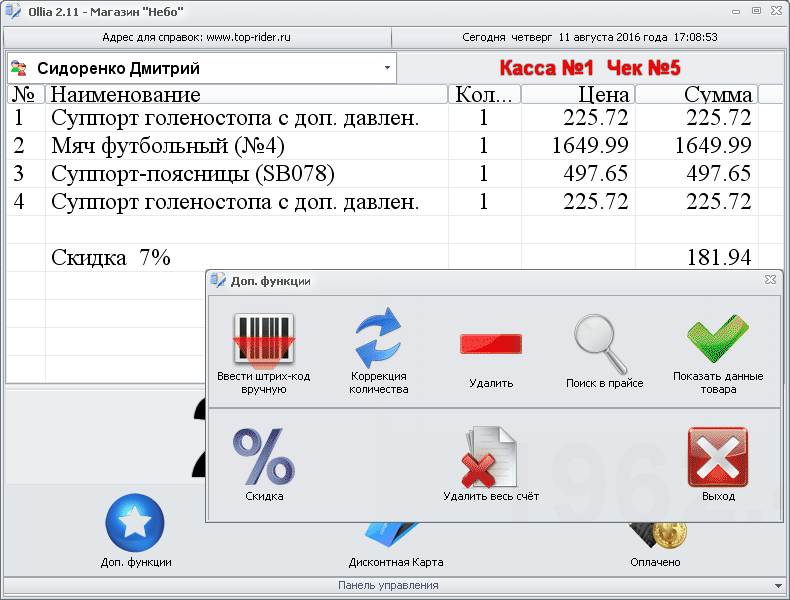Click the cashier user icon
Screen dimensions: 790x600
19,68
